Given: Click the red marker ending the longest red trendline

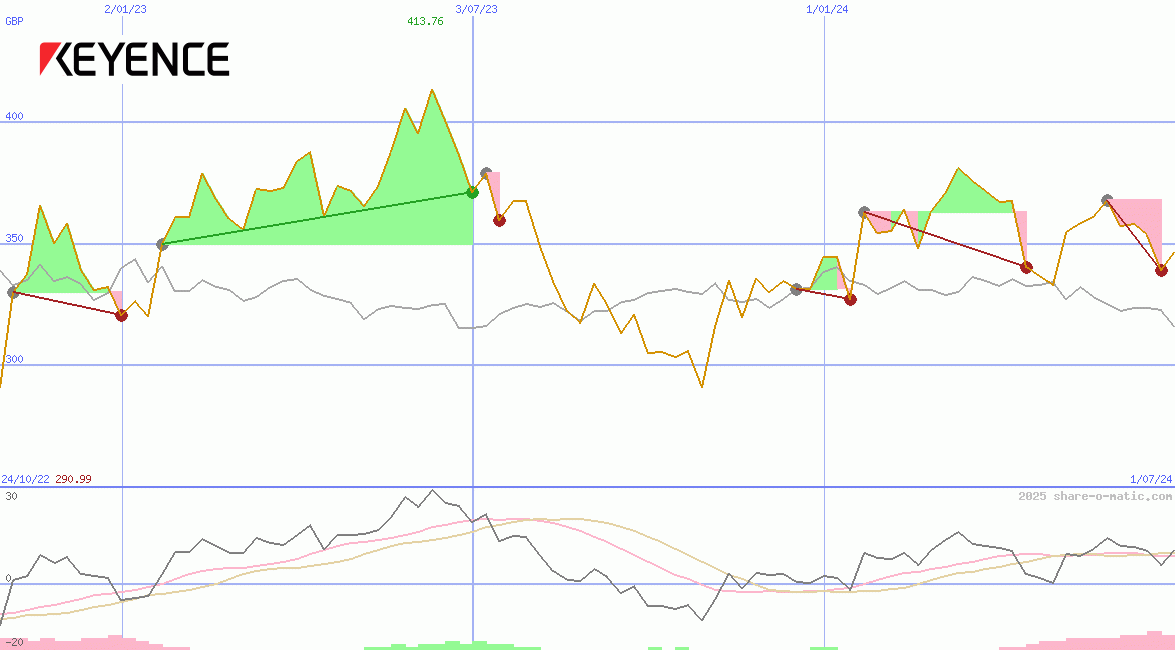Looking at the screenshot, I should point(1026,267).
